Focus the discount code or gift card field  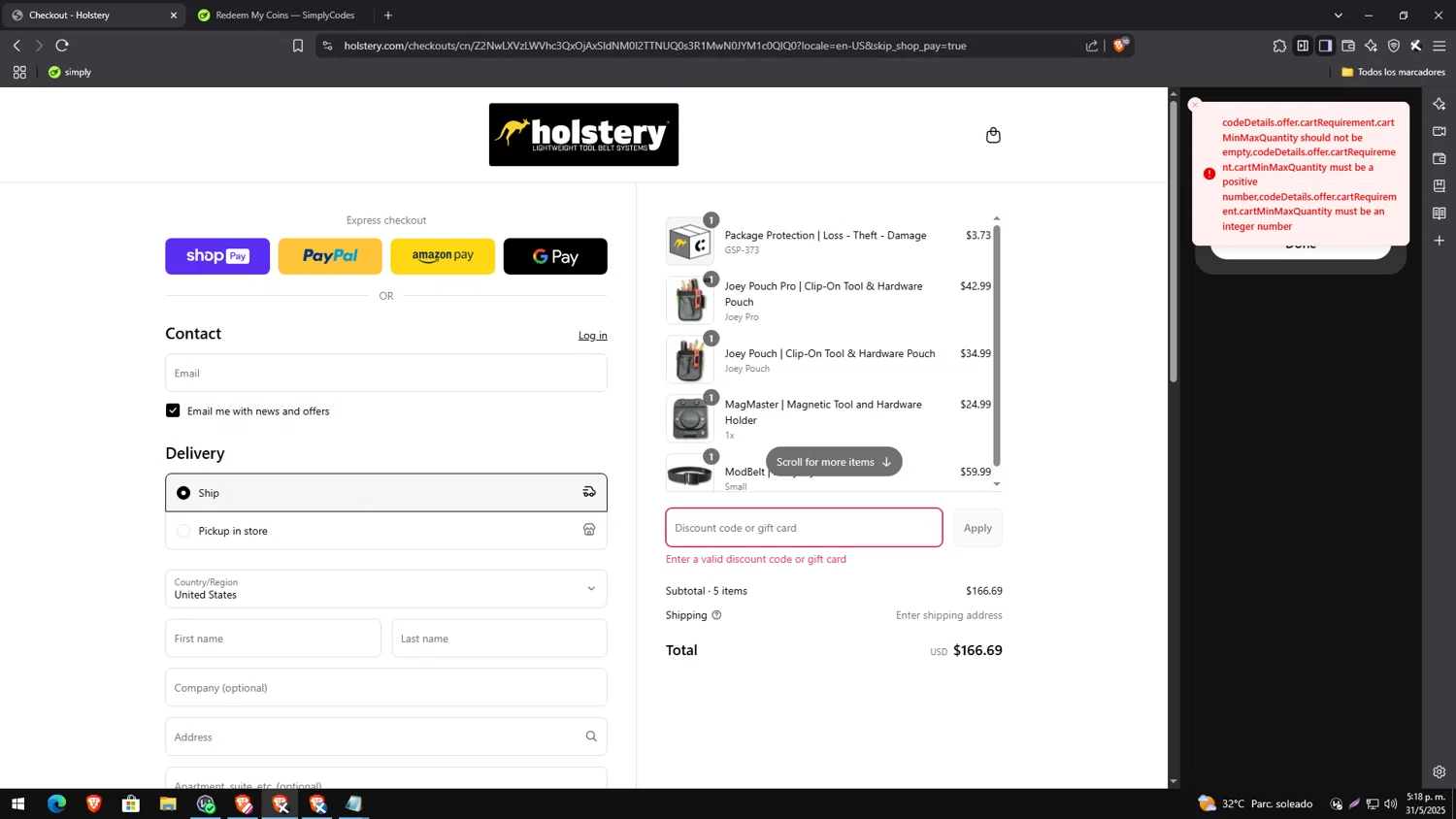804,528
